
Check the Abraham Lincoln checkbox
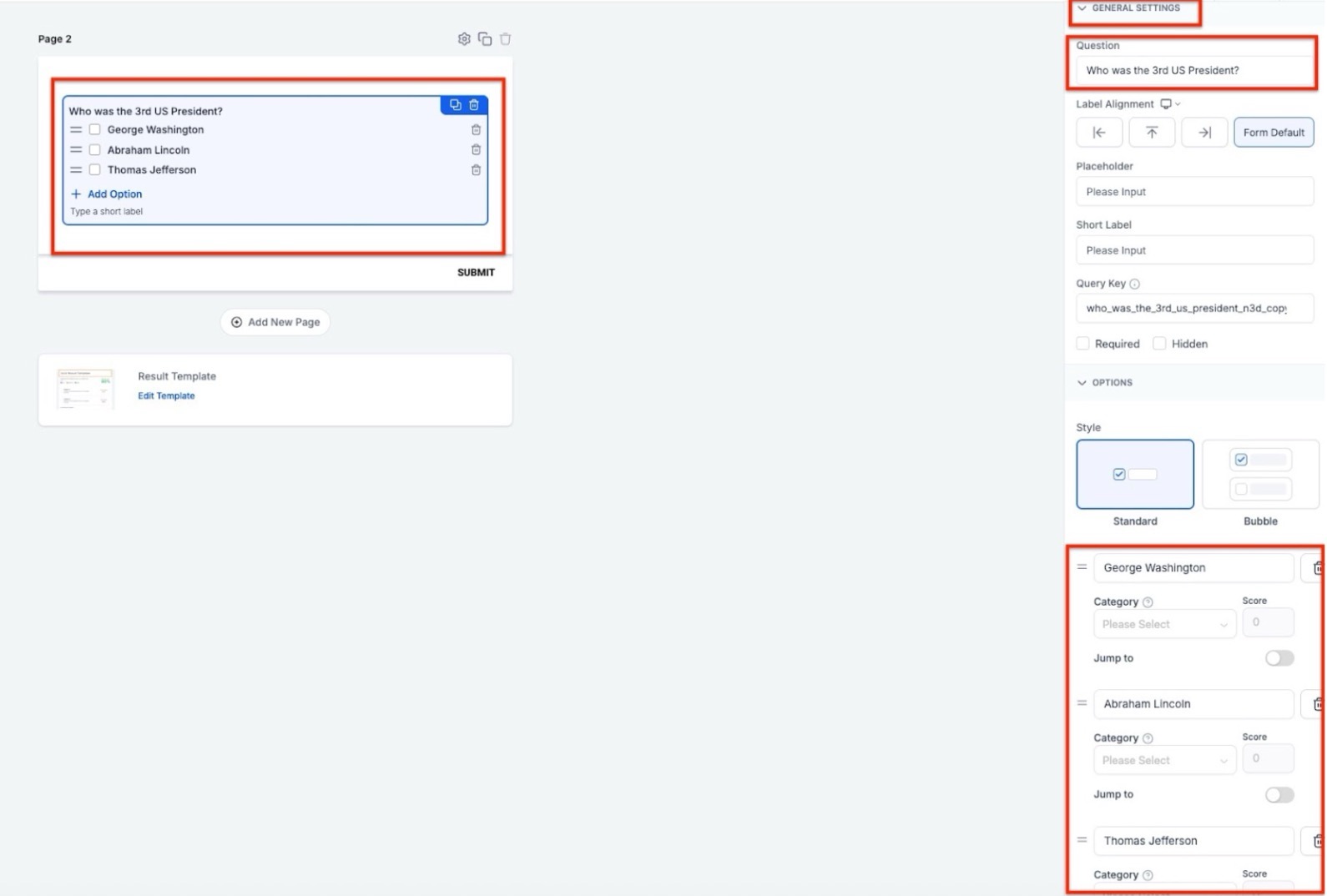94,149
